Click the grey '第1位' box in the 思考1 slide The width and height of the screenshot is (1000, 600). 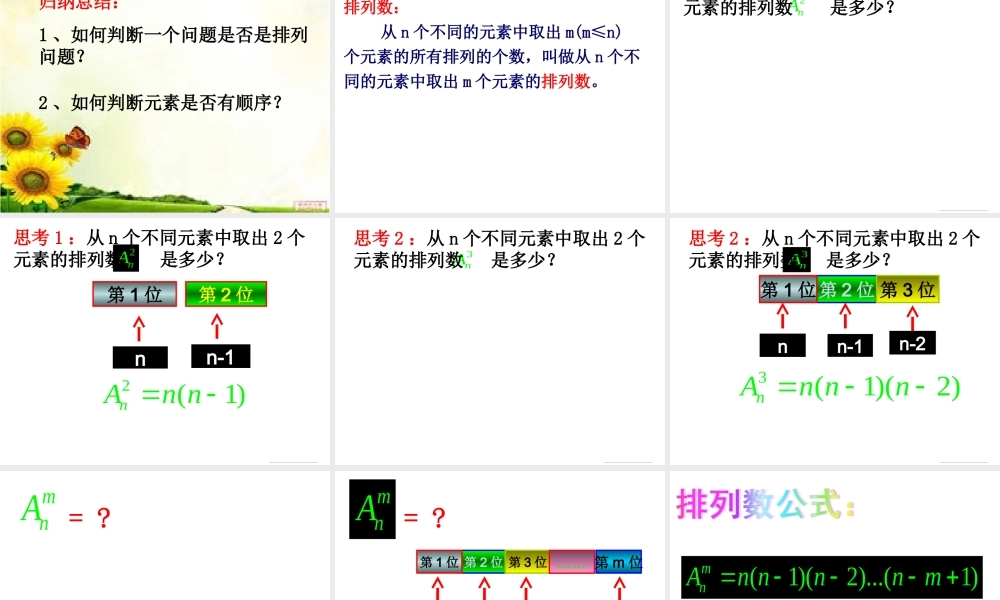pyautogui.click(x=135, y=295)
